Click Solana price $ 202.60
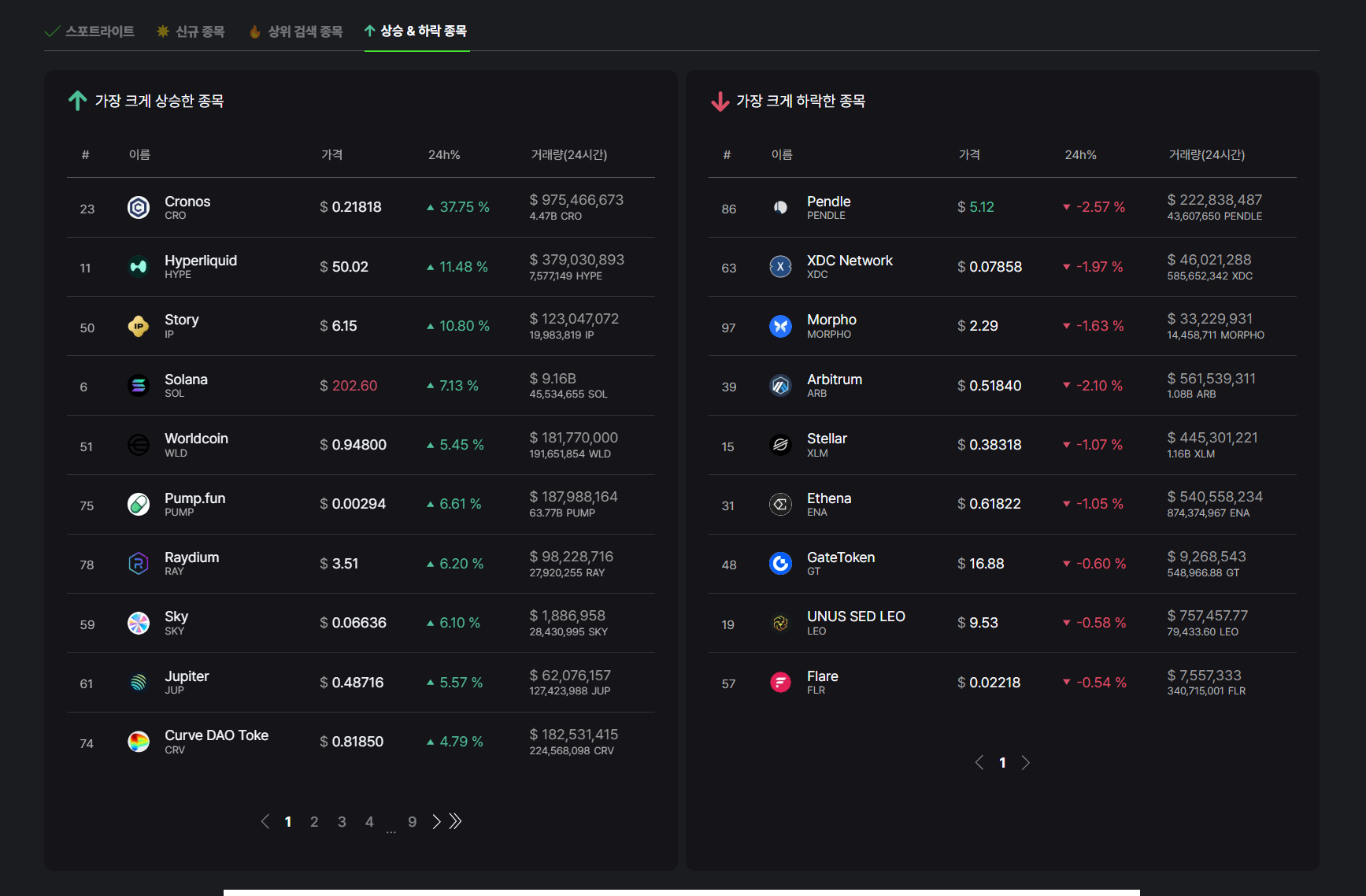 click(349, 386)
